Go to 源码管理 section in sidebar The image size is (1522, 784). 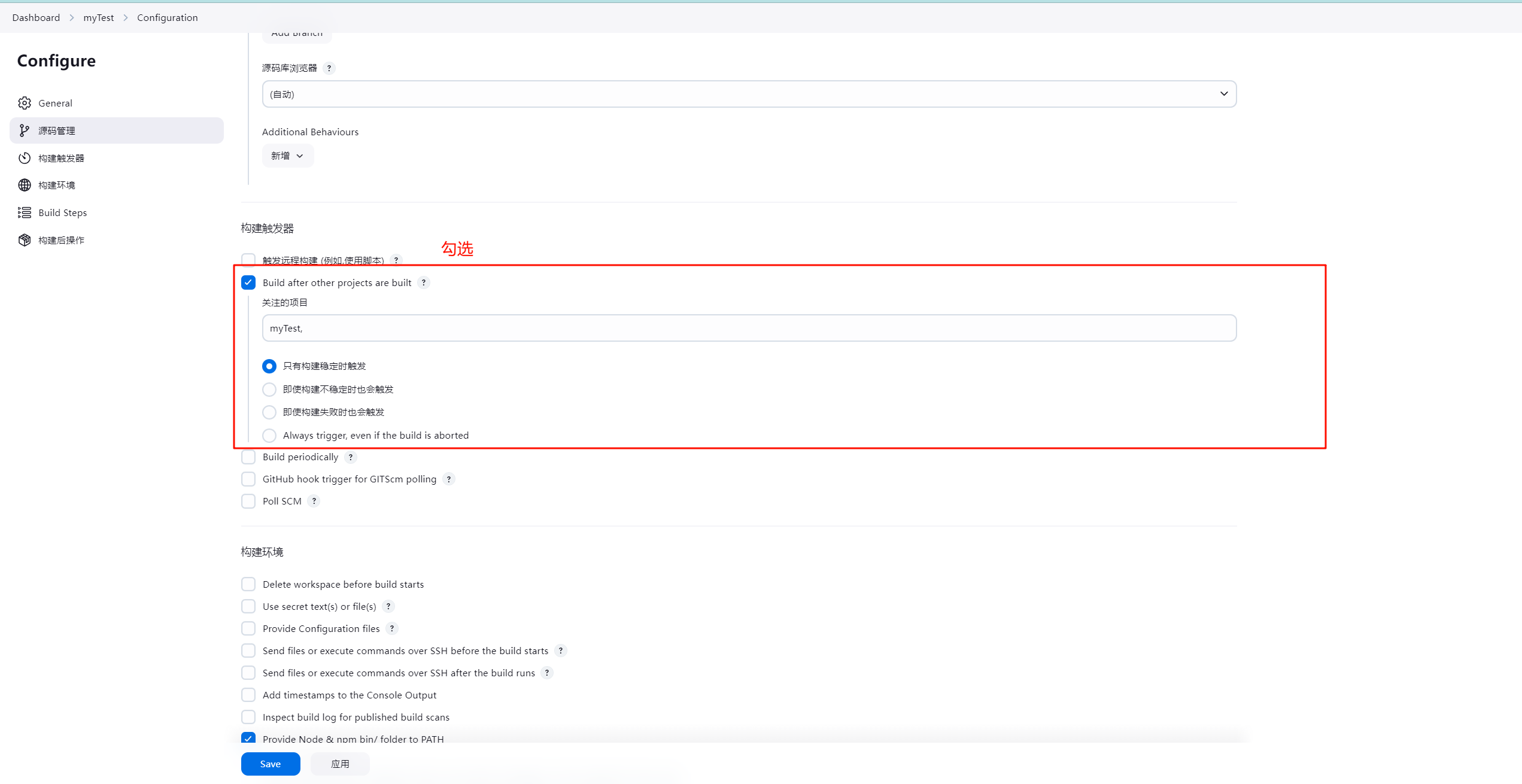pyautogui.click(x=117, y=130)
